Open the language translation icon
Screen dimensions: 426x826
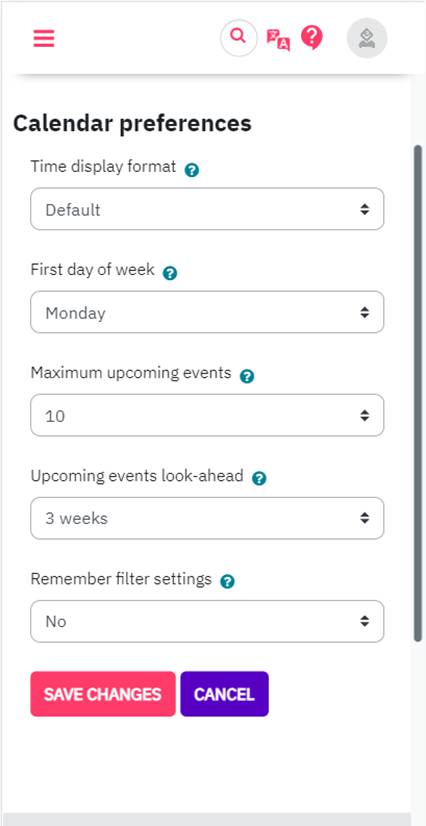(278, 40)
